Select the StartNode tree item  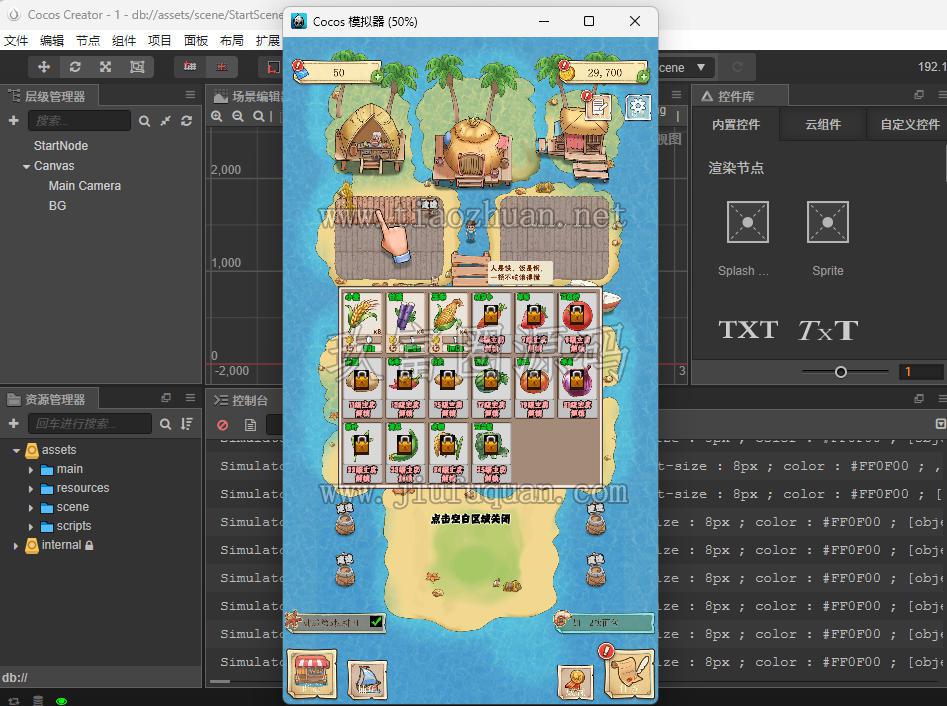point(61,146)
